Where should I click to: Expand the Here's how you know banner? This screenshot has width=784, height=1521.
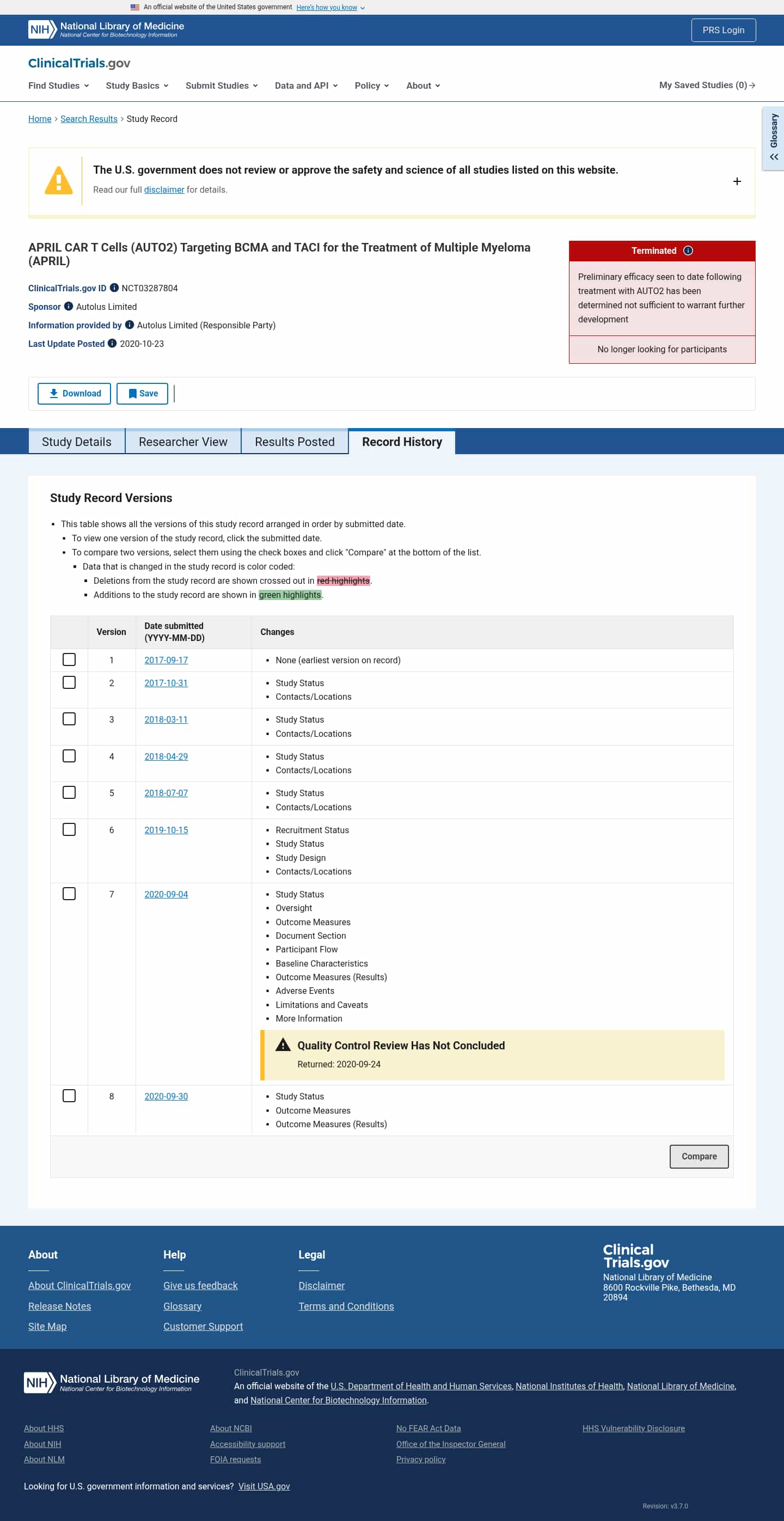(330, 8)
